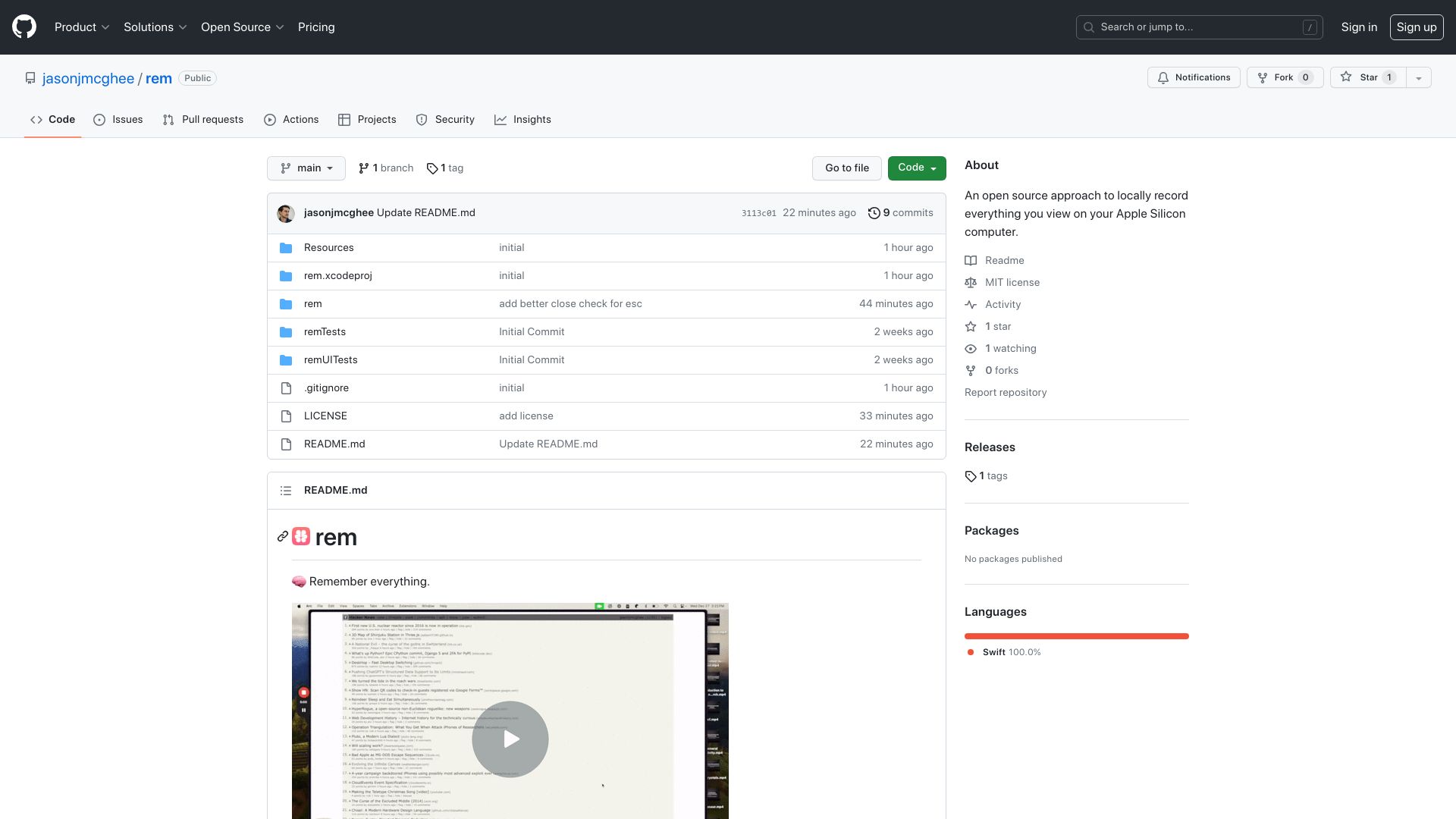Open the Projects tab
The width and height of the screenshot is (1456, 819).
(x=367, y=120)
